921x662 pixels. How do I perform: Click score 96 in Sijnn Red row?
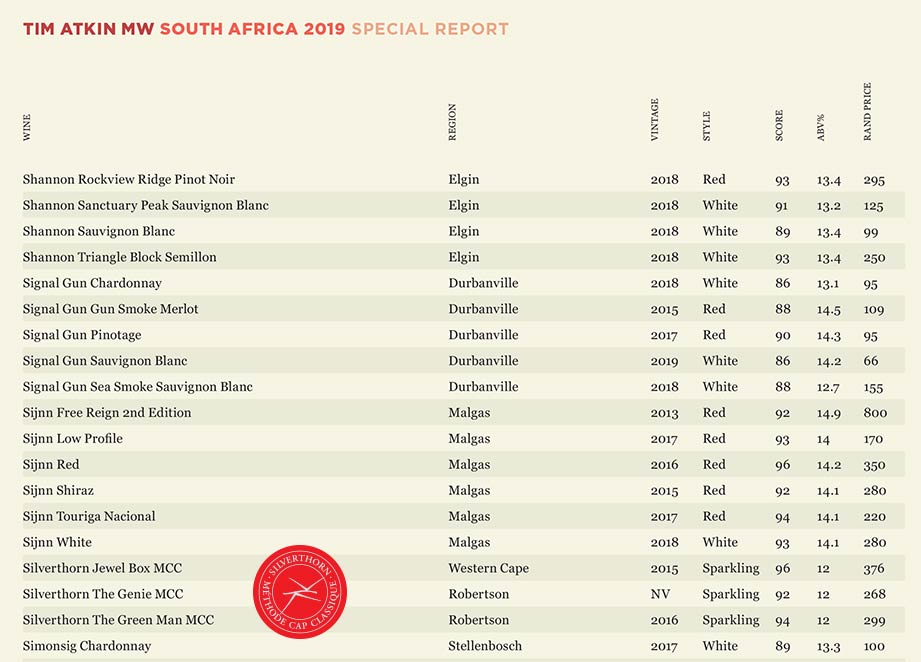pos(782,465)
